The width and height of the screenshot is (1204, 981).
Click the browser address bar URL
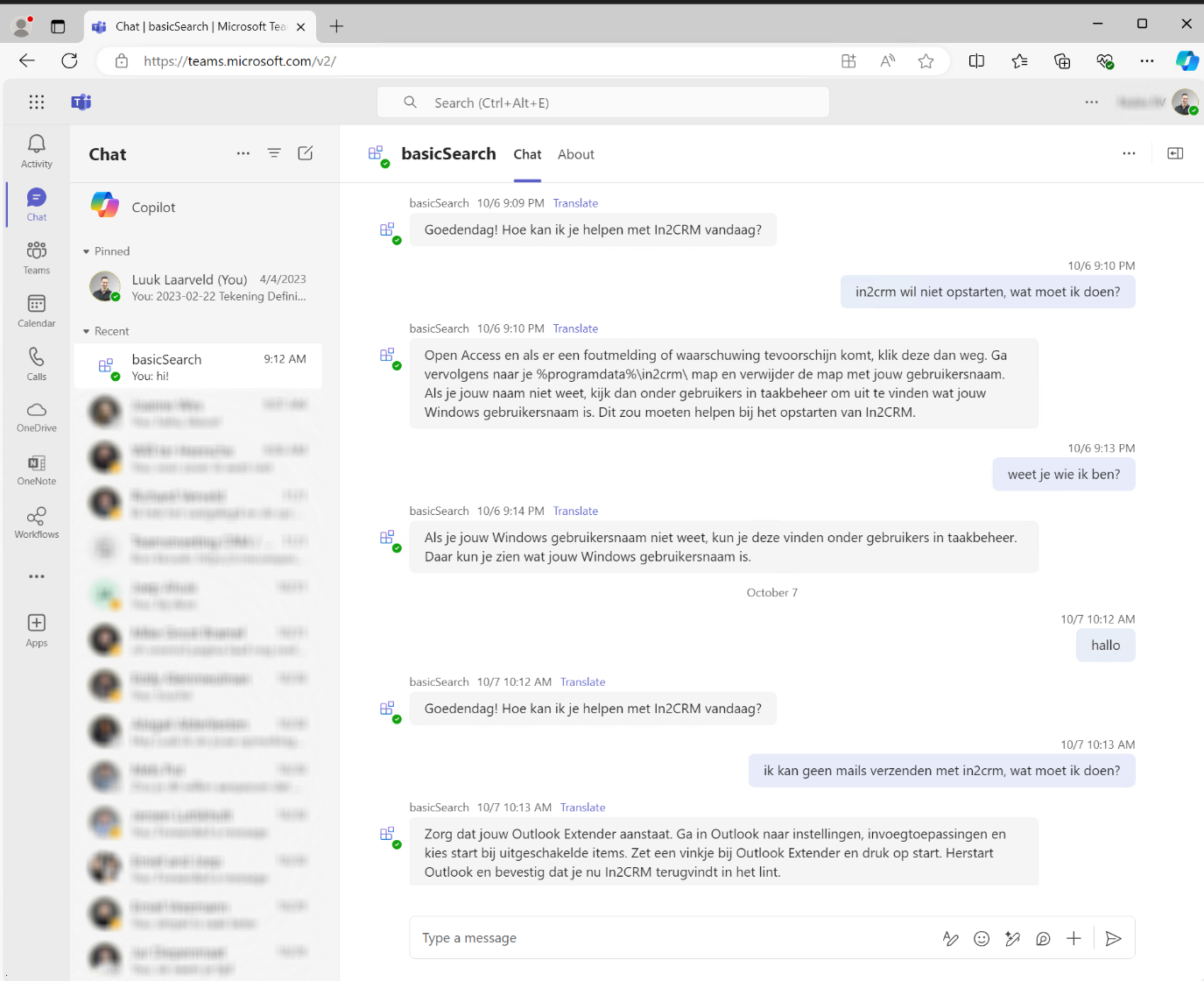click(x=240, y=60)
